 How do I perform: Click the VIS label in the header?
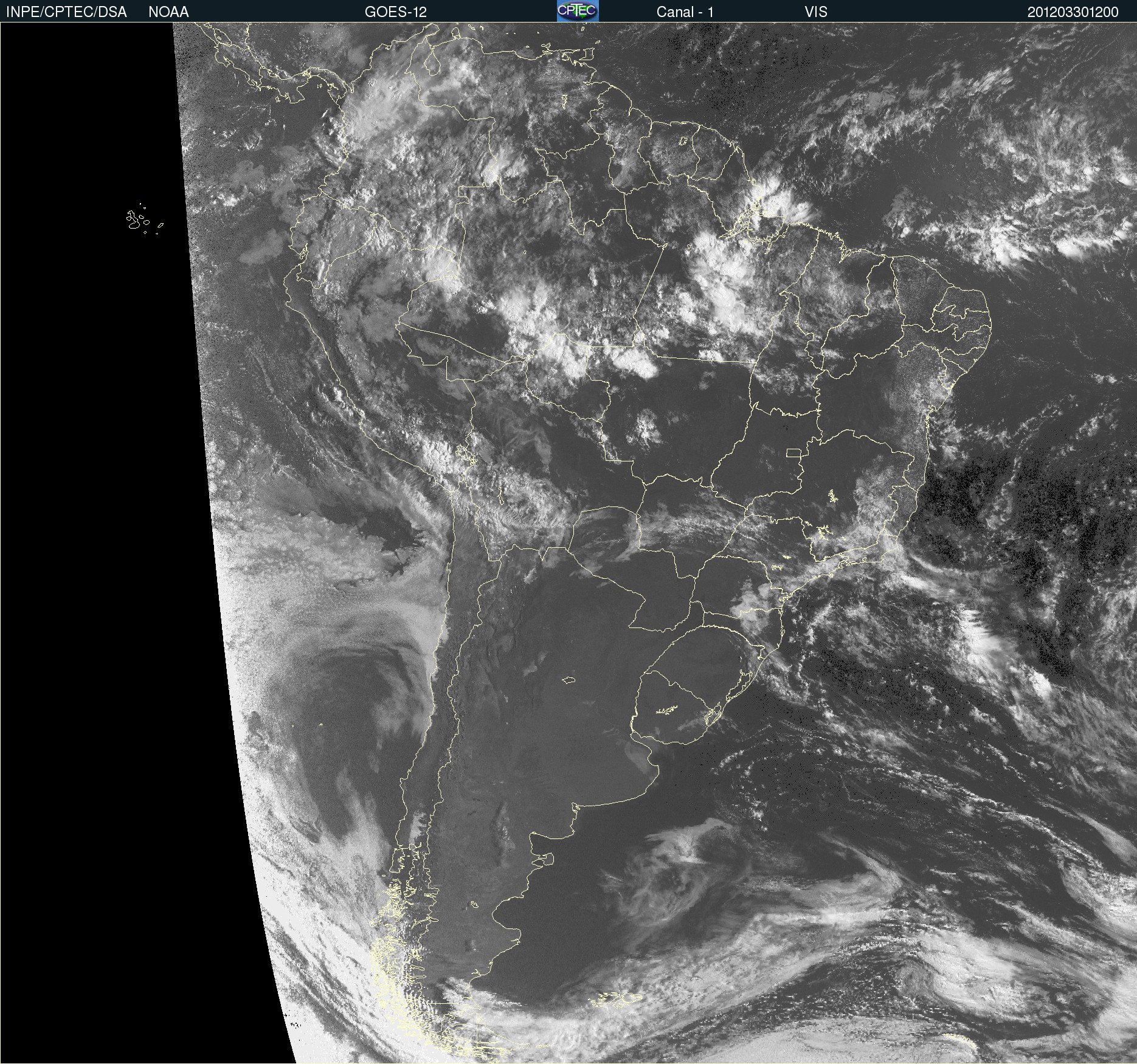[x=816, y=12]
